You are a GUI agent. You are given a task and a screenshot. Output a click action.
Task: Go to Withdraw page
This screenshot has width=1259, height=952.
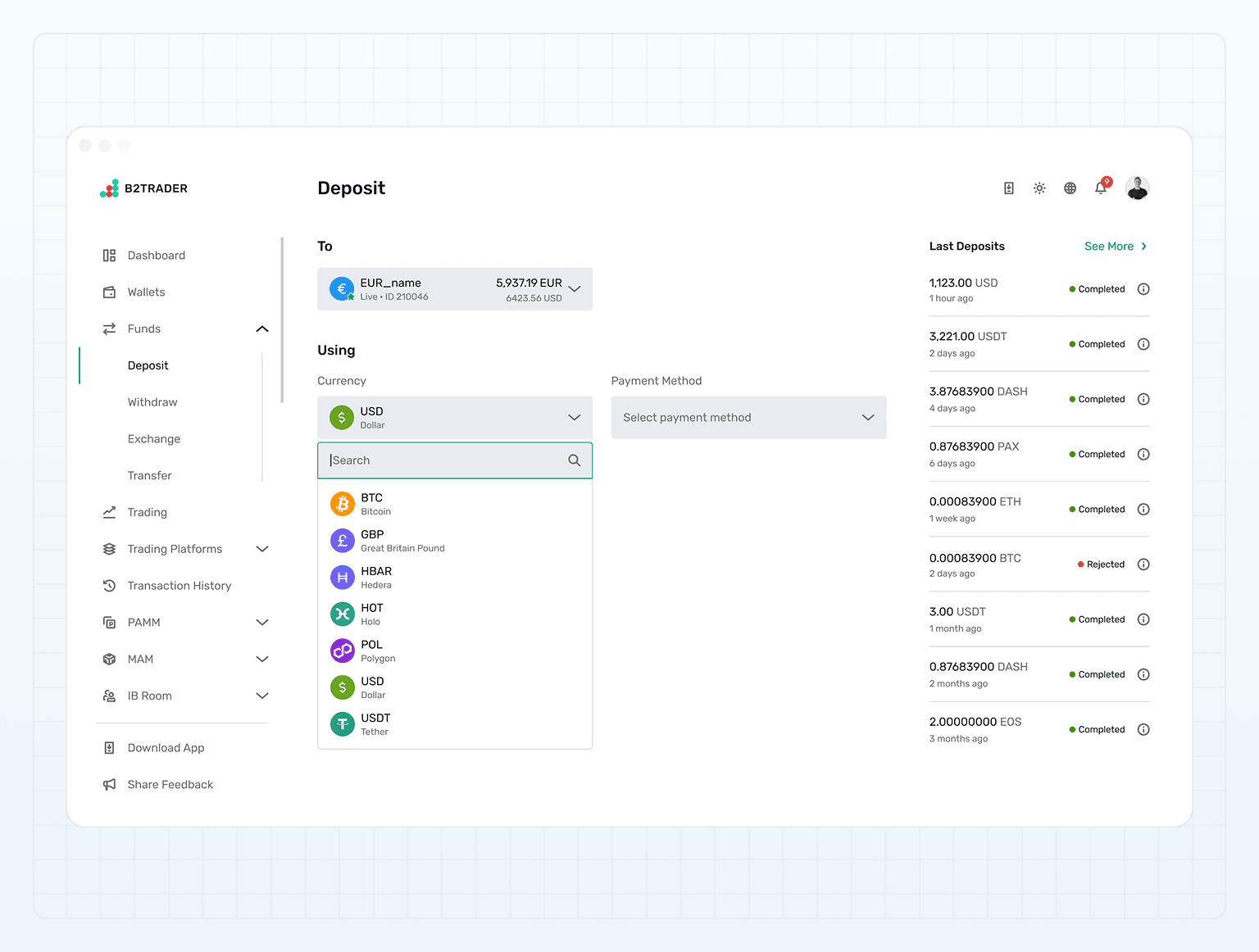pyautogui.click(x=152, y=402)
